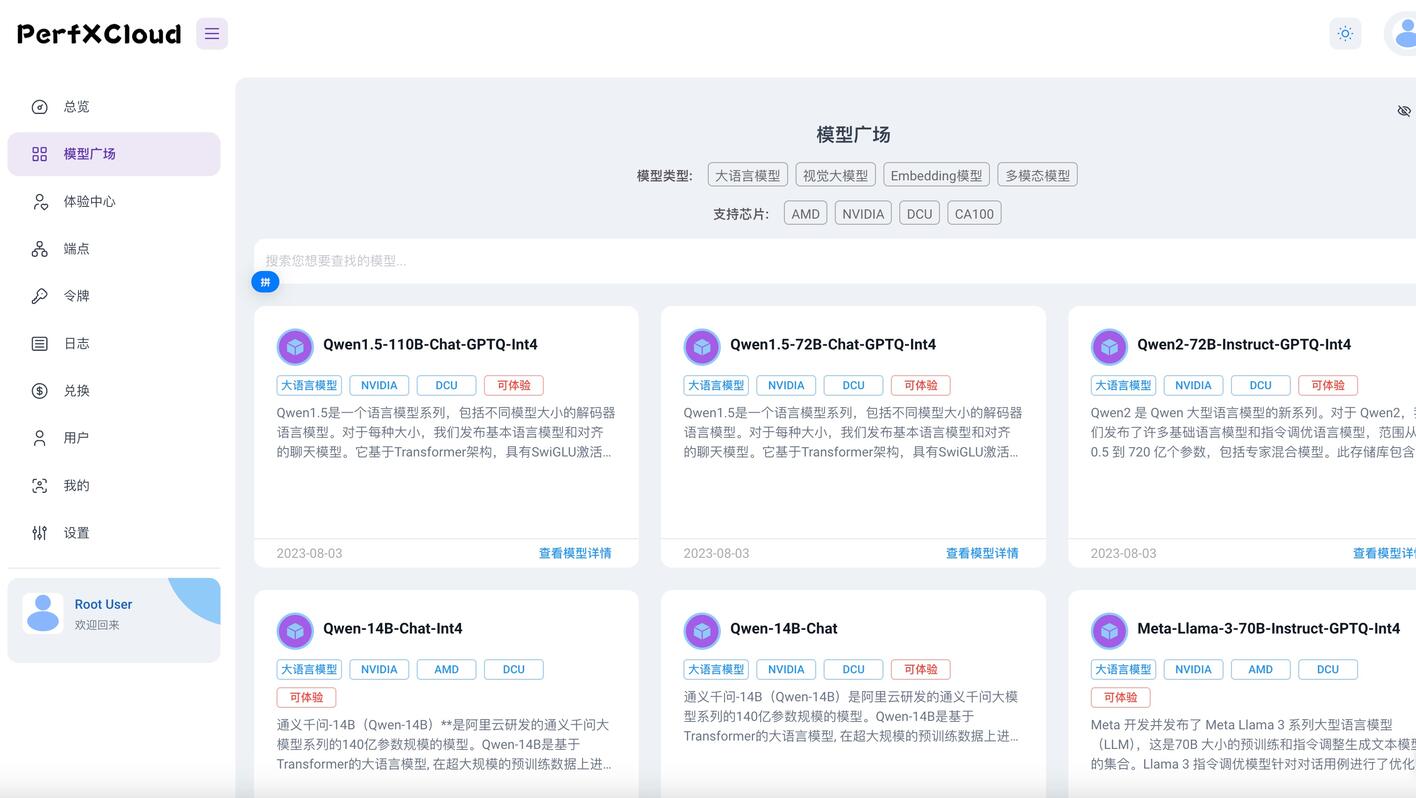This screenshot has height=798, width=1416.
Task: Click the crossed-eye hide icon
Action: pos(1404,111)
